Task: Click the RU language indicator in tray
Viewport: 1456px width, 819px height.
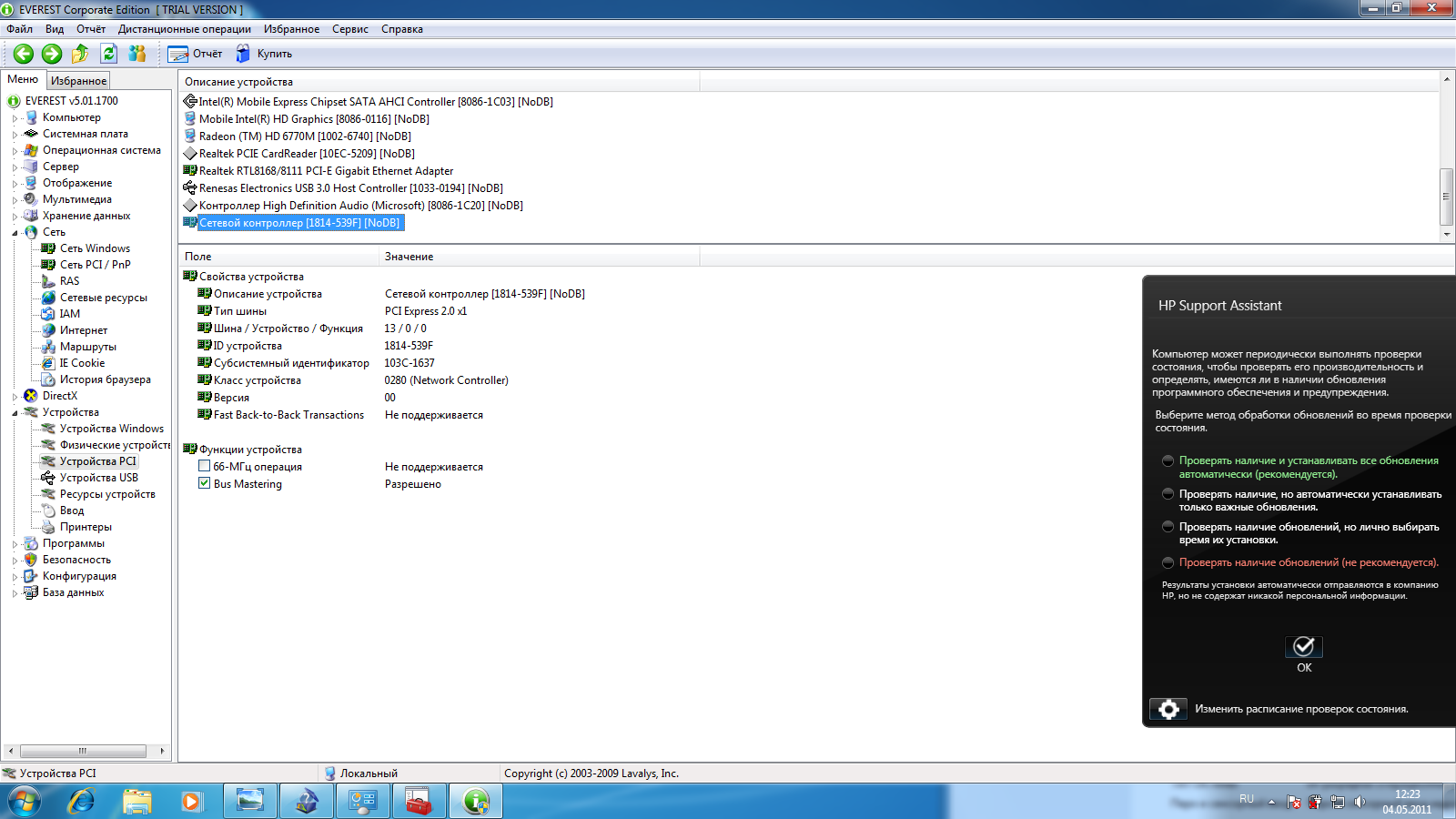Action: coord(1247,799)
